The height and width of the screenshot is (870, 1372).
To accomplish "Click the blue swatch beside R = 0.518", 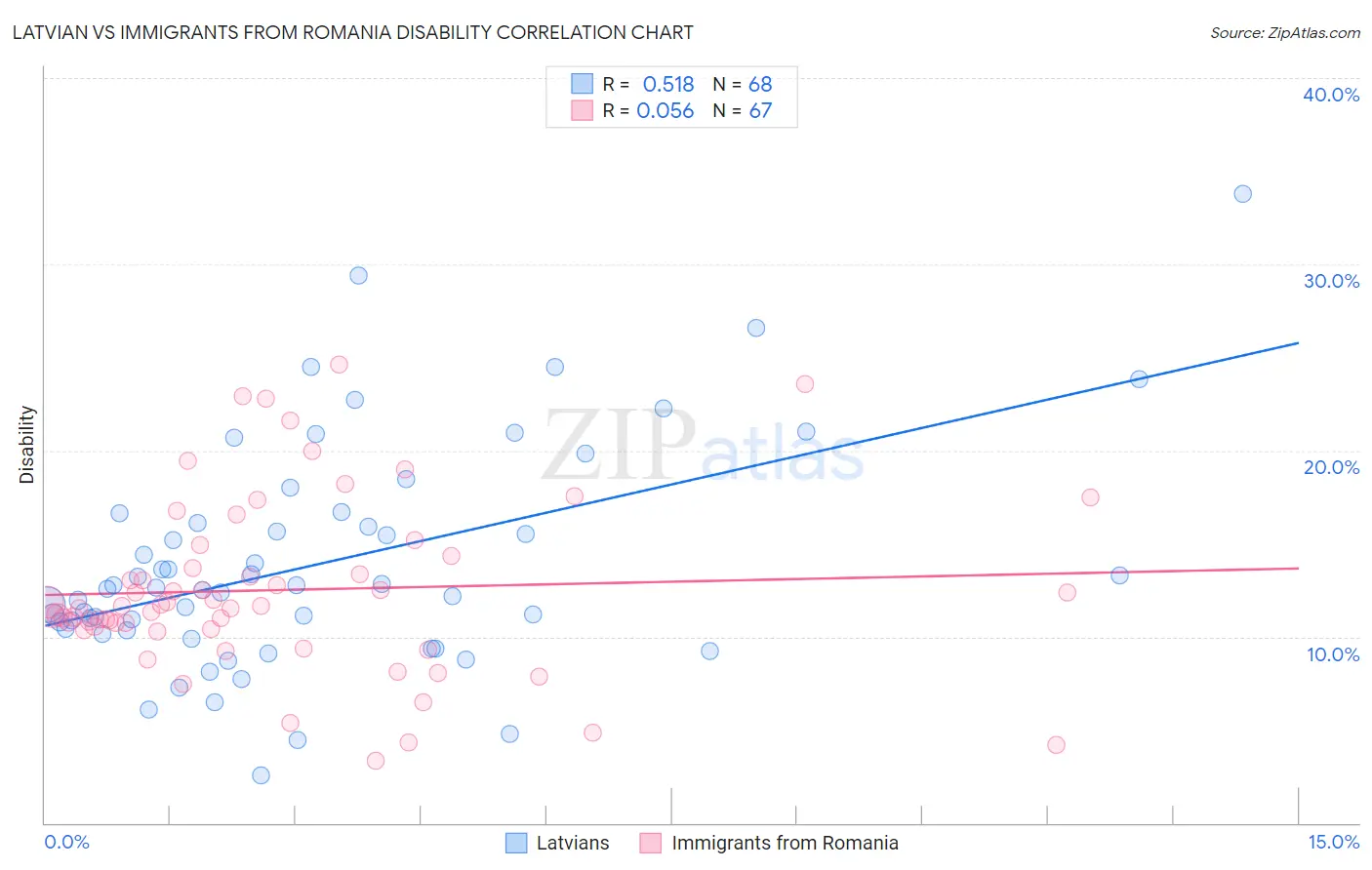I will [x=582, y=84].
